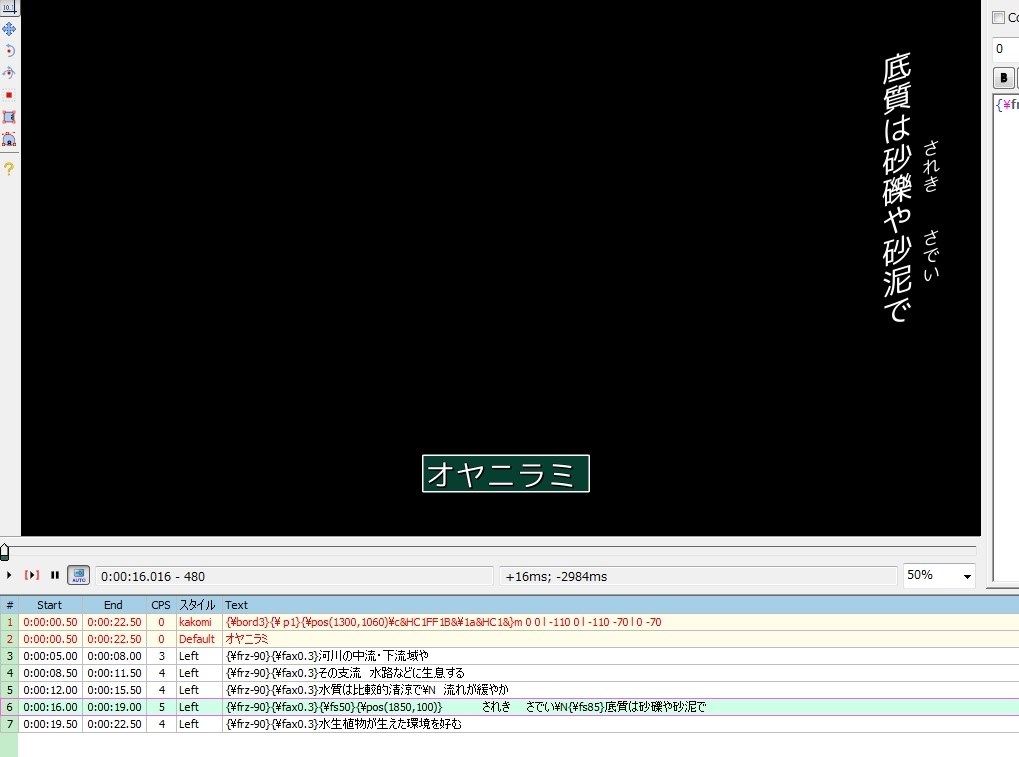The image size is (1019, 757).
Task: Select the drag subtitles tool
Action: 9,29
